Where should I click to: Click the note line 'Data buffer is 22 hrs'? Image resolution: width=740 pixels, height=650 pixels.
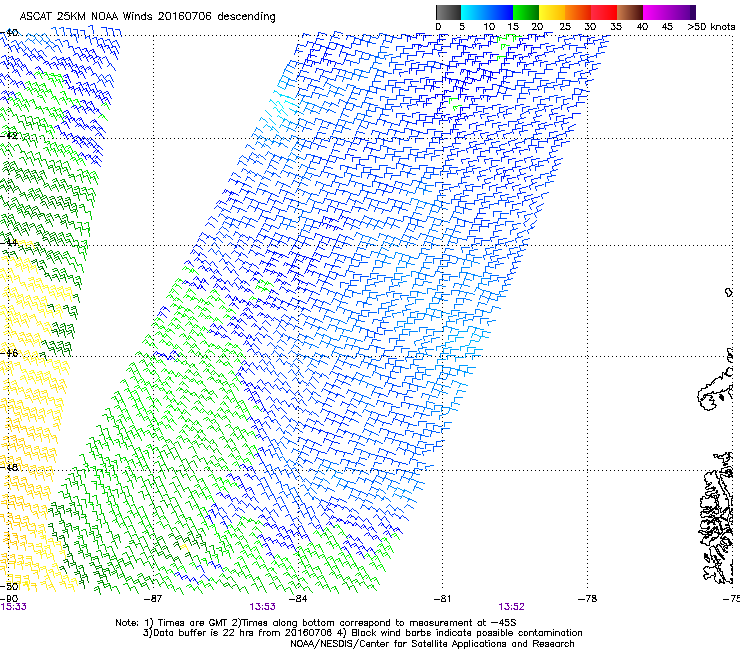coord(362,633)
